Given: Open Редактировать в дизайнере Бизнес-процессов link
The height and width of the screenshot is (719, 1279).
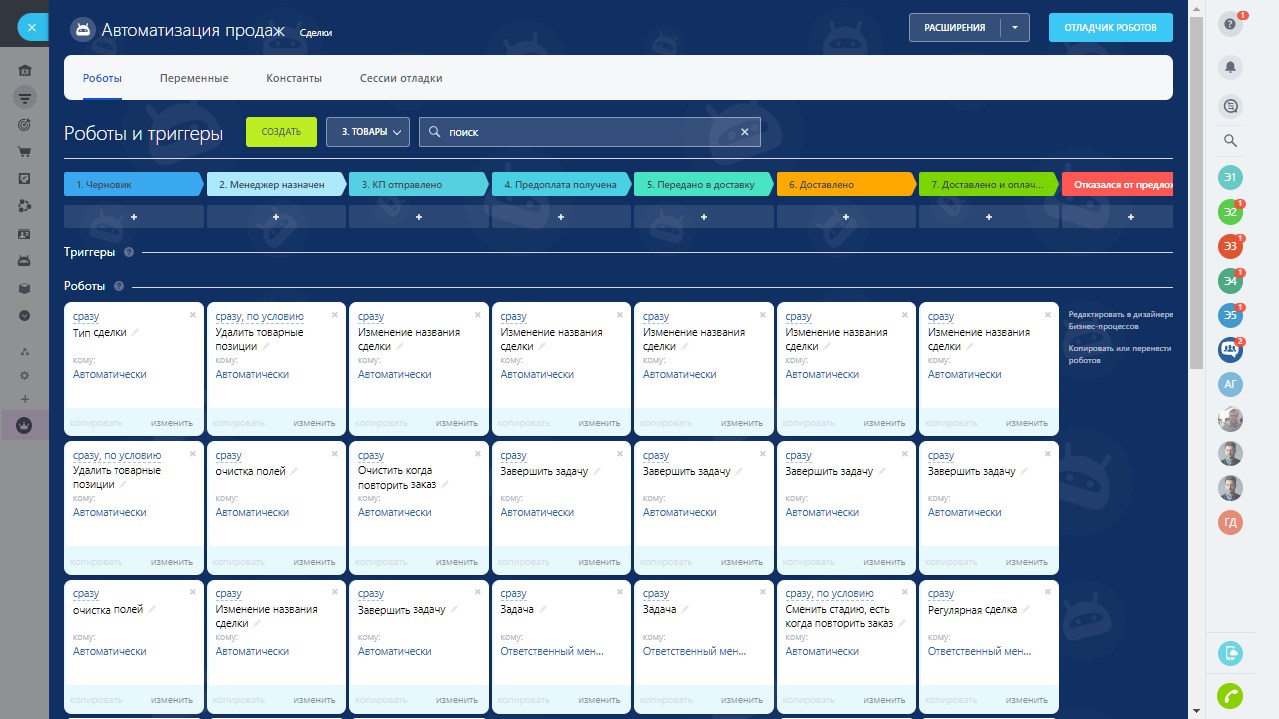Looking at the screenshot, I should coord(1120,320).
